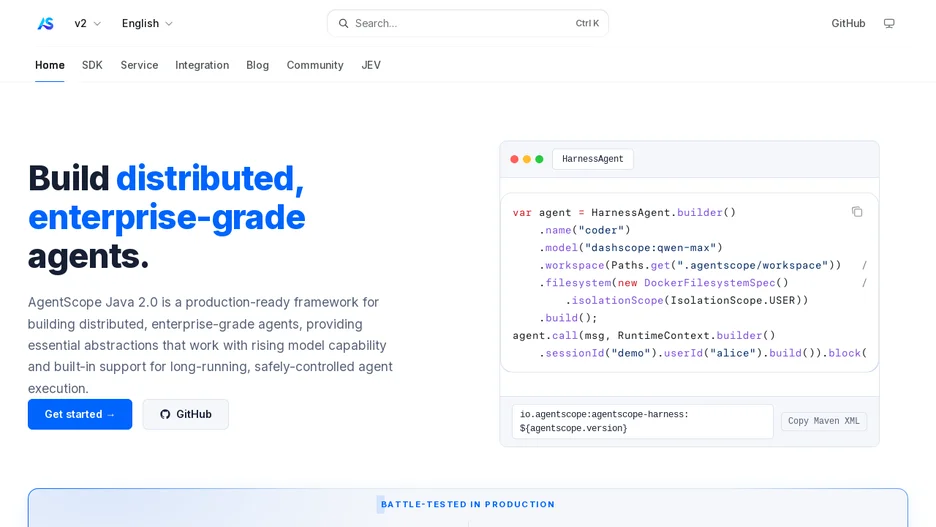Copy the code snippet icon
Viewport: 936px width, 527px height.
tap(857, 212)
